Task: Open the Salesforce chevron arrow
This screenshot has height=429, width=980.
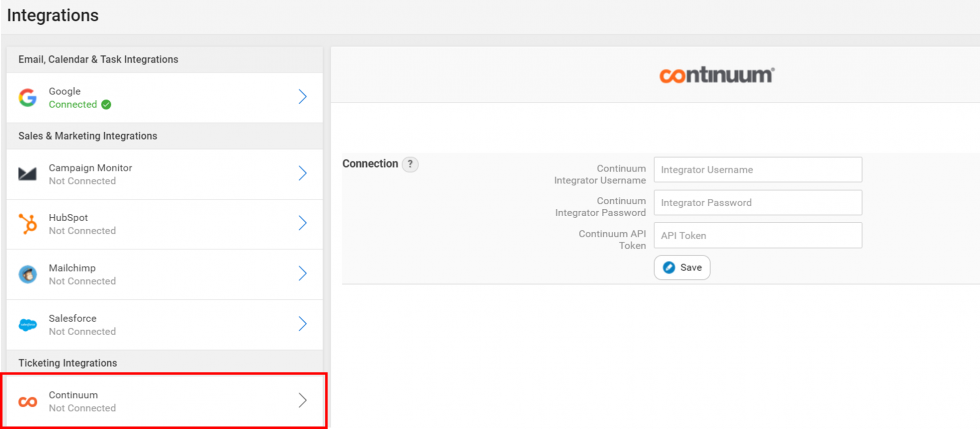Action: pyautogui.click(x=302, y=324)
